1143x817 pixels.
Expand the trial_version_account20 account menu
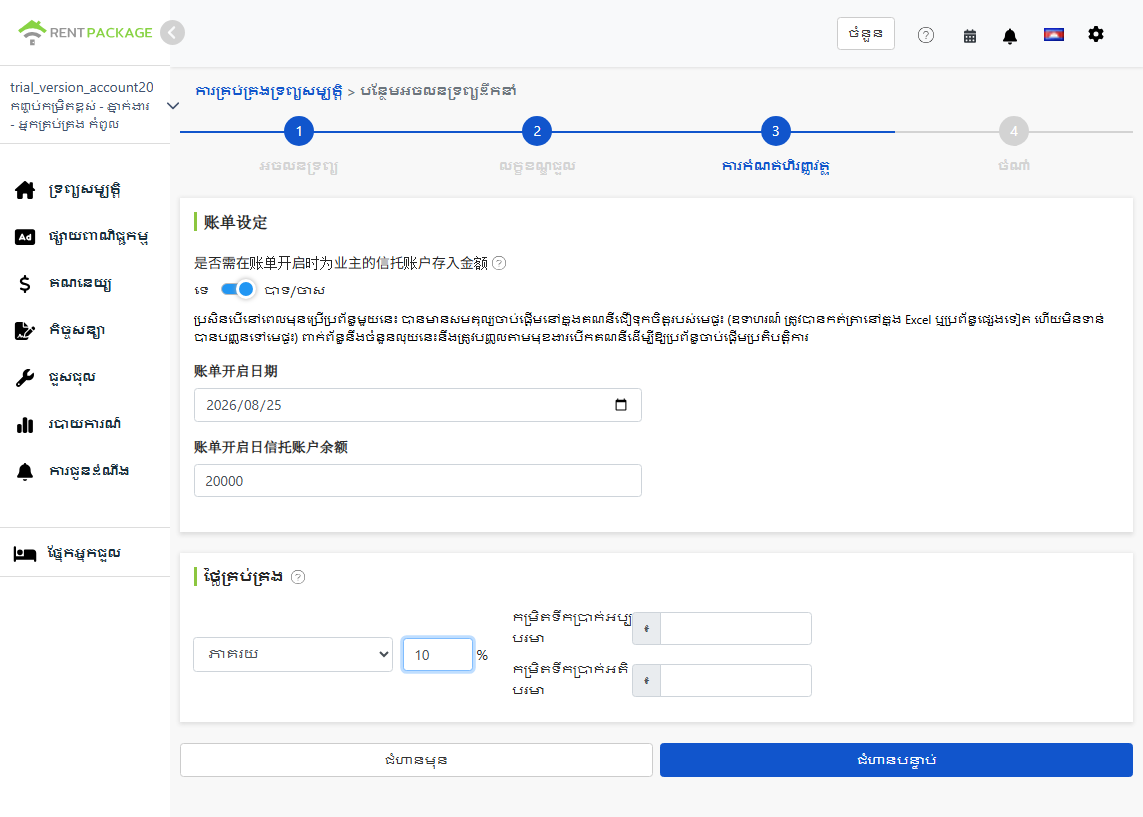(x=173, y=106)
